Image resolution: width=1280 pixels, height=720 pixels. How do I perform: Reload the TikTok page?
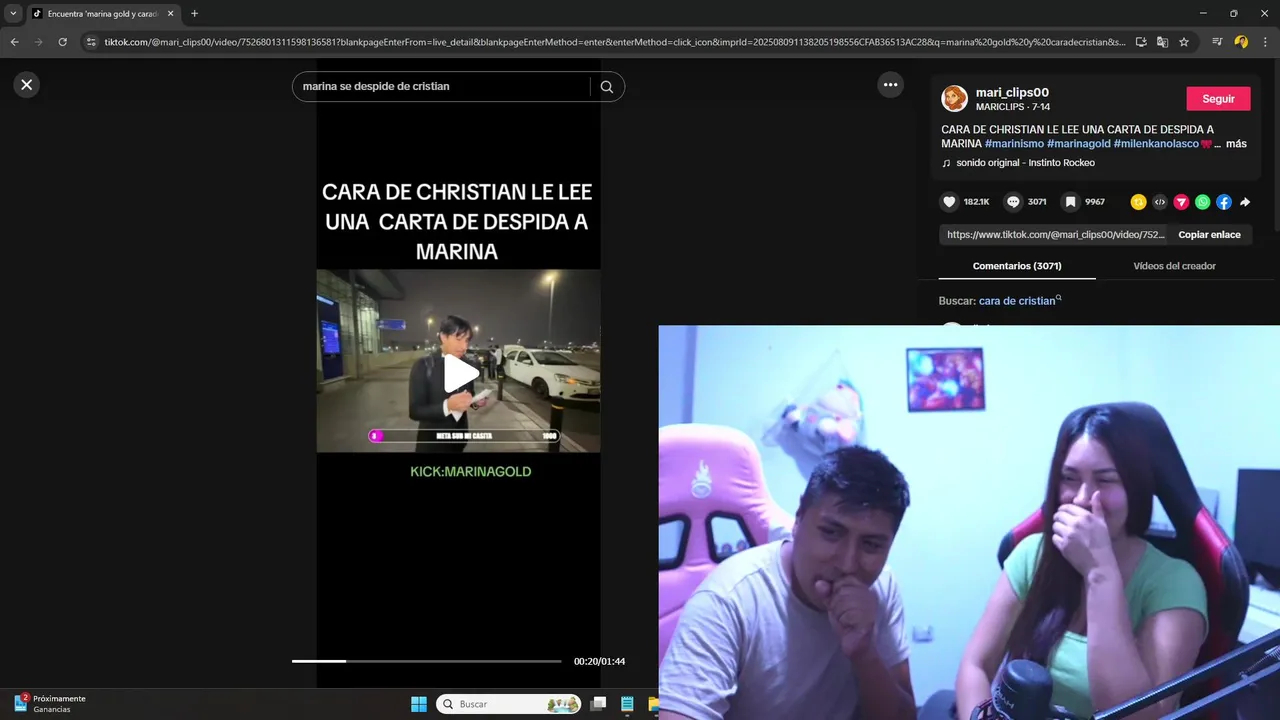(62, 42)
